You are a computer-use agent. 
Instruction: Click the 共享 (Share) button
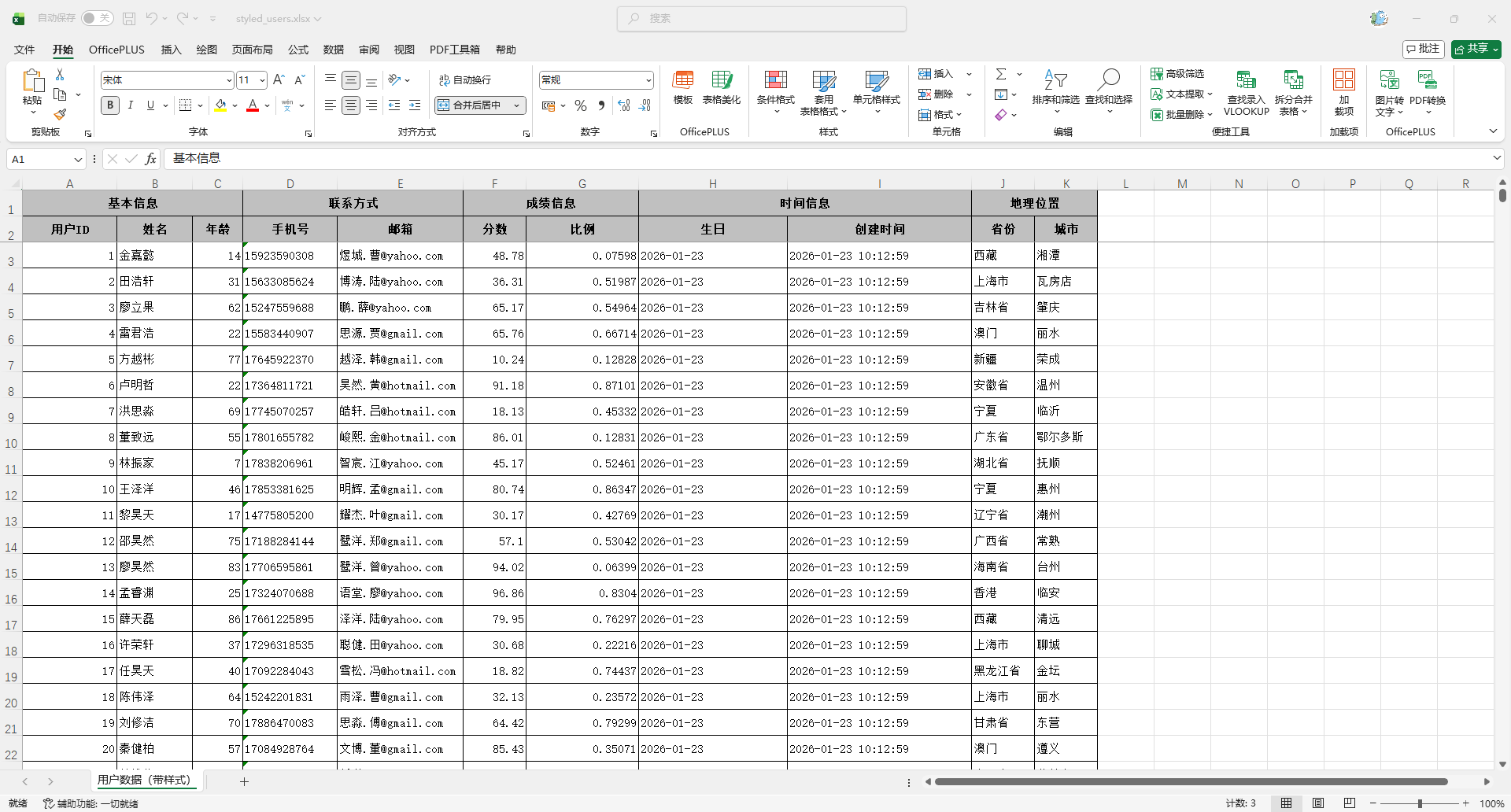click(x=1476, y=49)
